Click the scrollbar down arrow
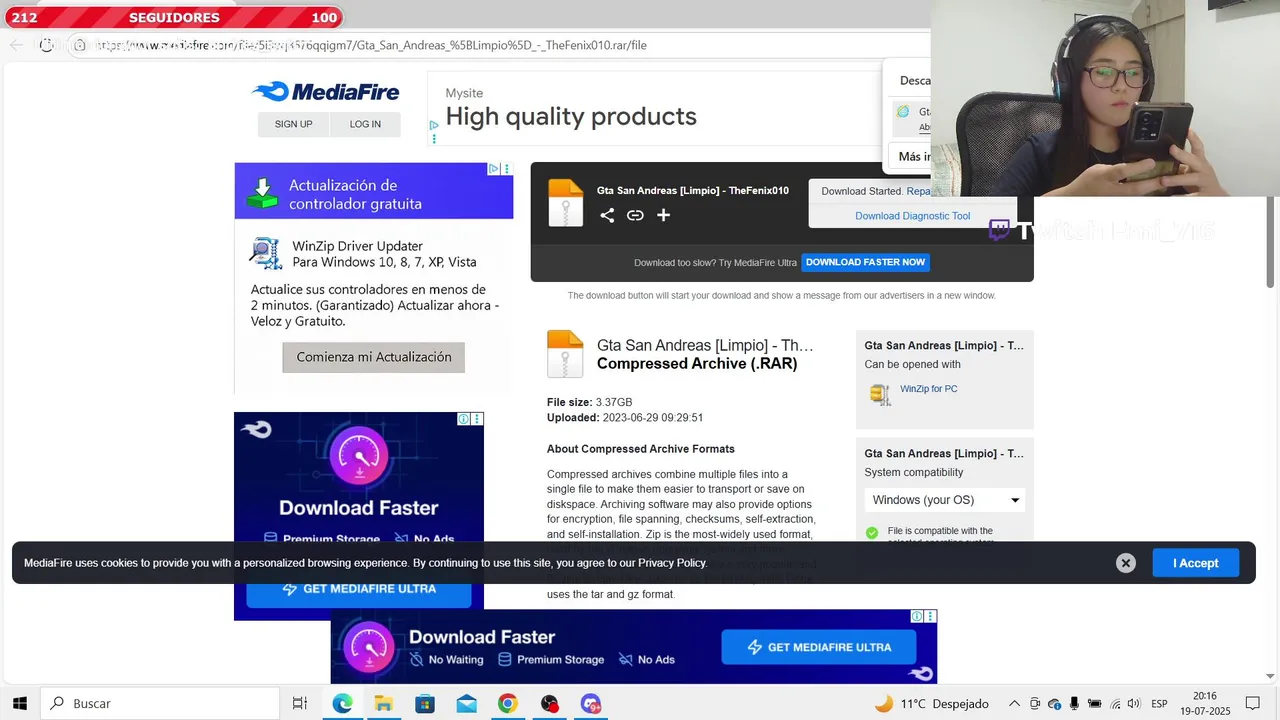1280x720 pixels. point(1271,676)
